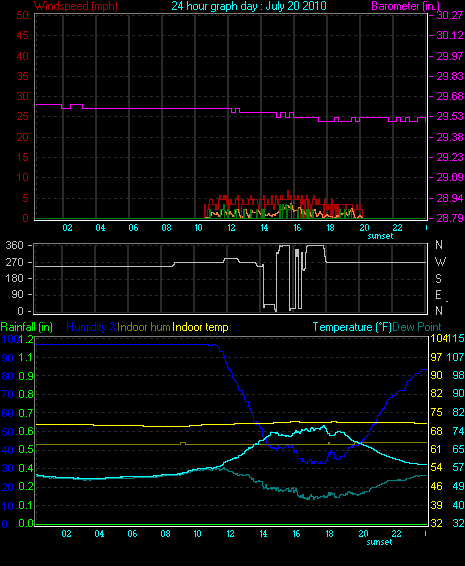Click the yellow "Indoor temp" legend label
The width and height of the screenshot is (465, 566).
click(x=200, y=327)
